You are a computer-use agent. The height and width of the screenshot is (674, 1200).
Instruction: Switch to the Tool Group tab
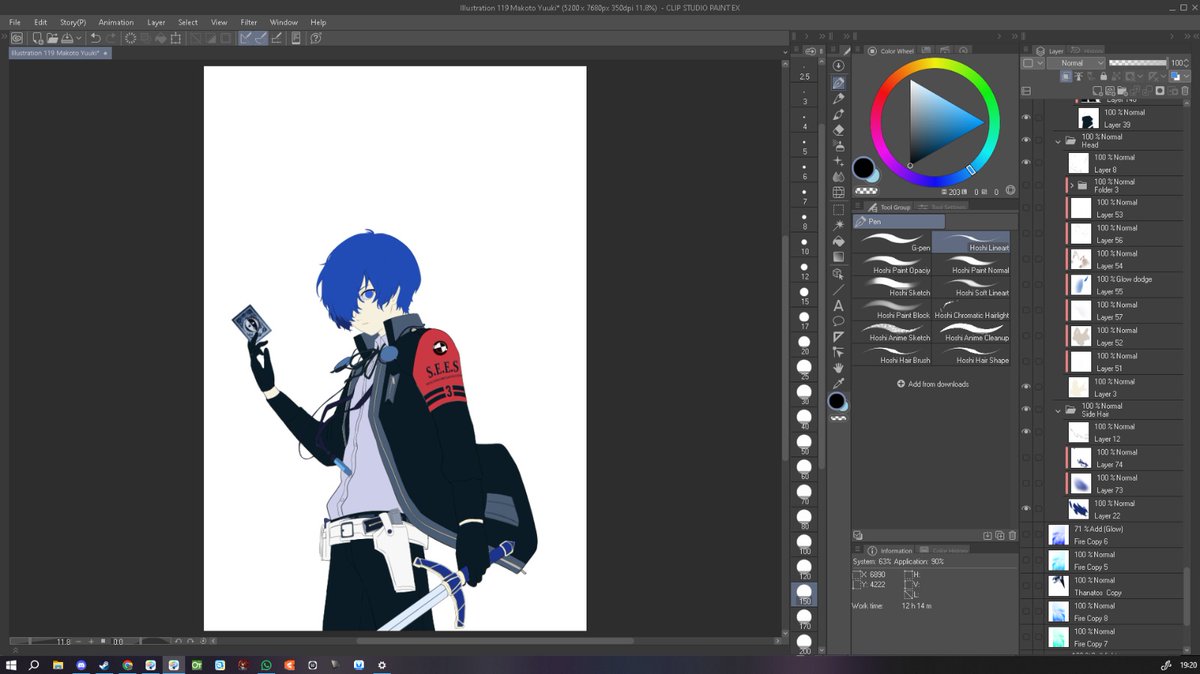[x=889, y=207]
